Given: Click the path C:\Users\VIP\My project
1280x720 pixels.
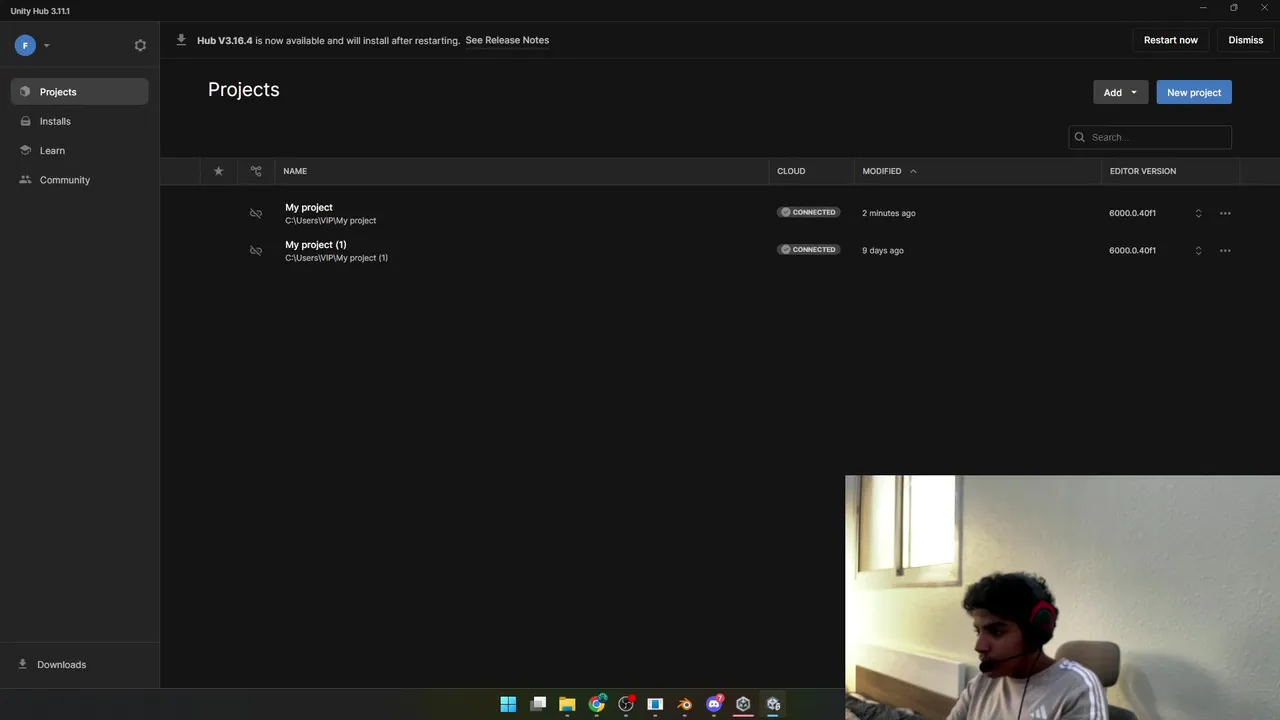Looking at the screenshot, I should point(330,220).
